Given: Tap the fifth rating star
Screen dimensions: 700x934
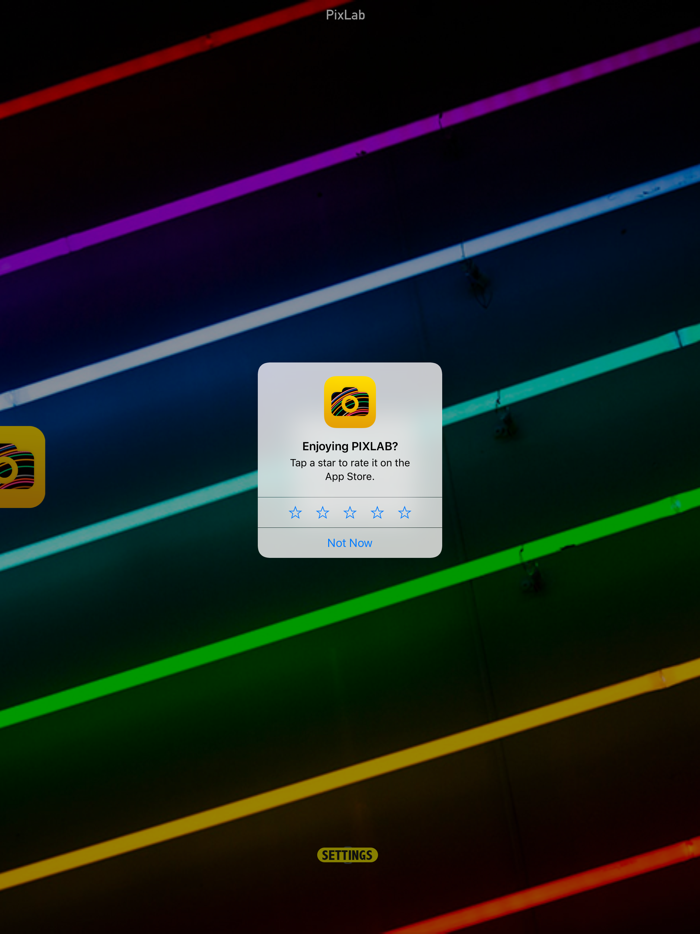Looking at the screenshot, I should [x=405, y=512].
